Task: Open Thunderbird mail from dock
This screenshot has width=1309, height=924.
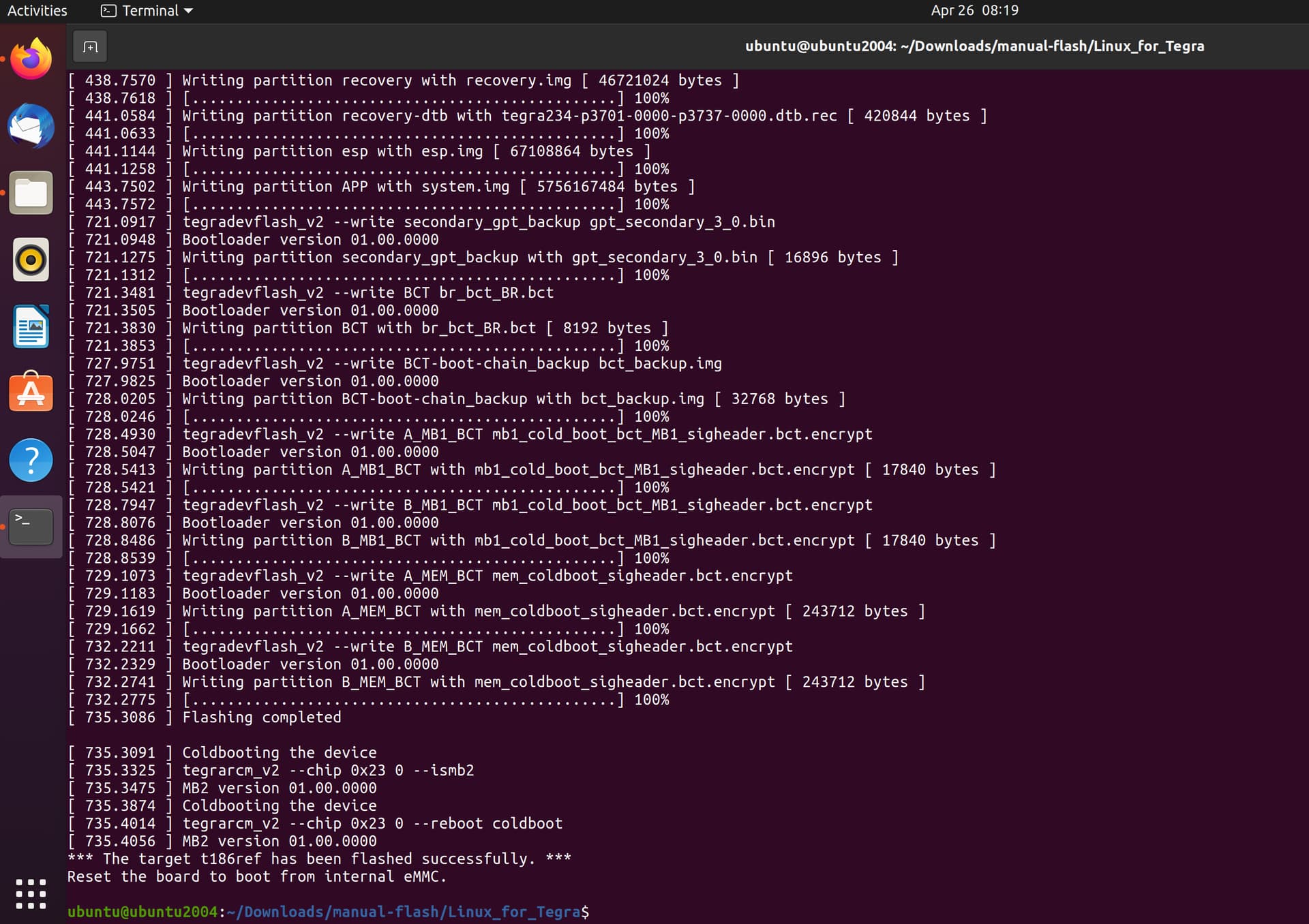Action: pos(31,126)
